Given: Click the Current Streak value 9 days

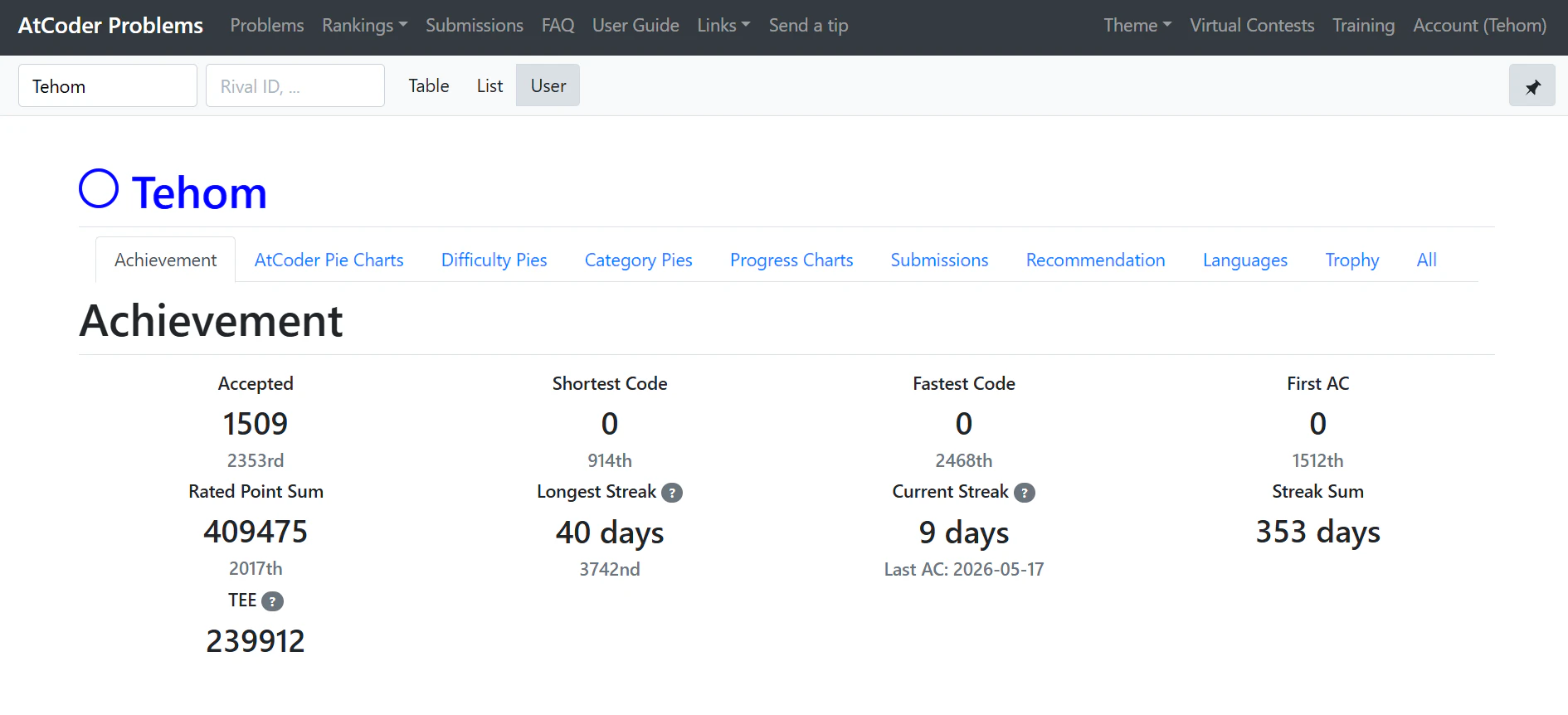Looking at the screenshot, I should 964,533.
